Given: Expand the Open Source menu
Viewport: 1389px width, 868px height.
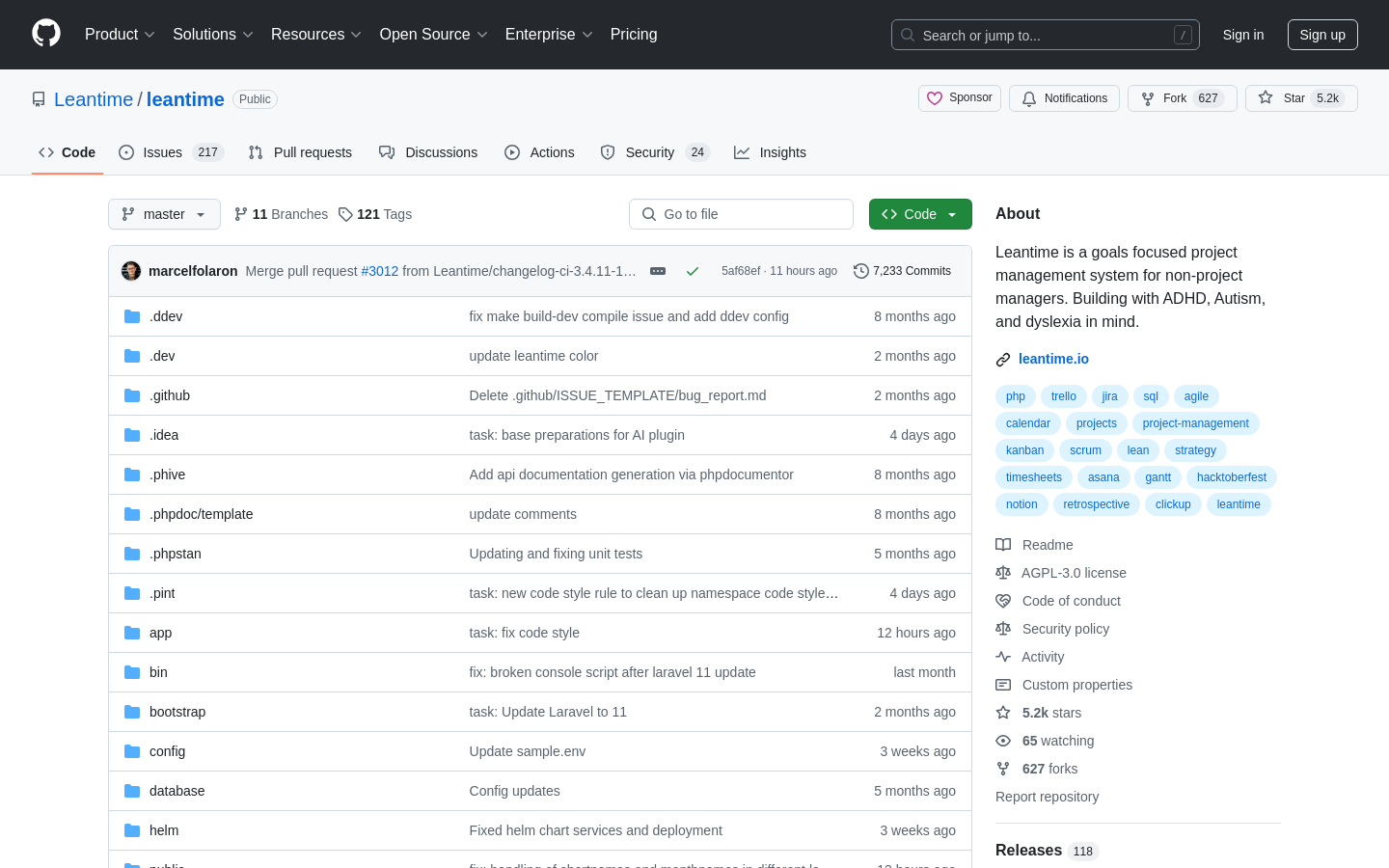Looking at the screenshot, I should tap(434, 34).
